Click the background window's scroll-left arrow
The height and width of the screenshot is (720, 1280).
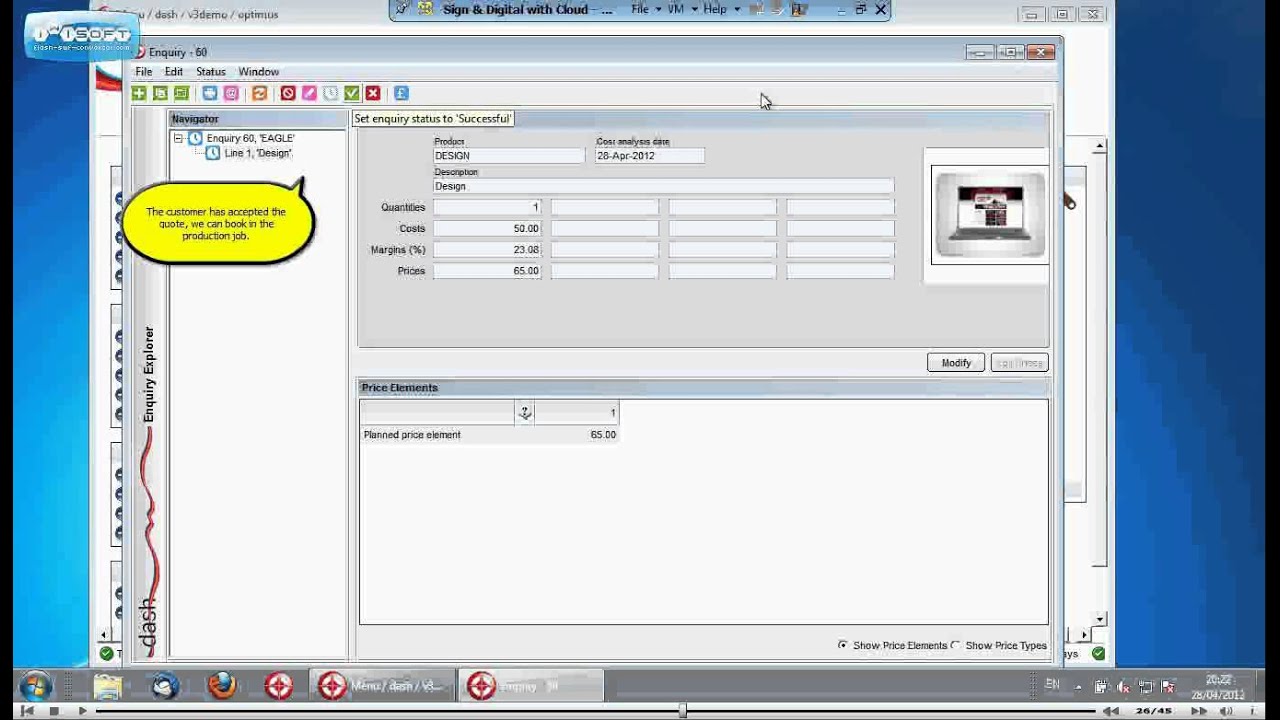103,635
